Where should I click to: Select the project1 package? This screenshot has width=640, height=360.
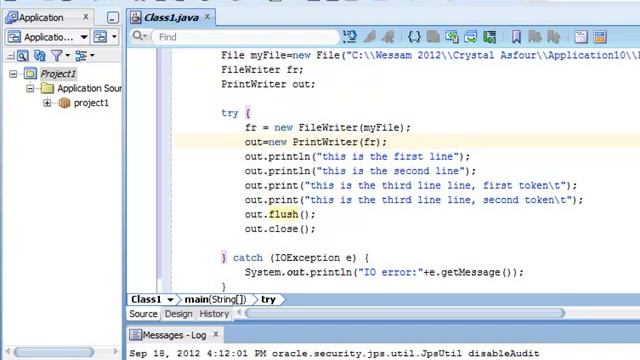91,103
